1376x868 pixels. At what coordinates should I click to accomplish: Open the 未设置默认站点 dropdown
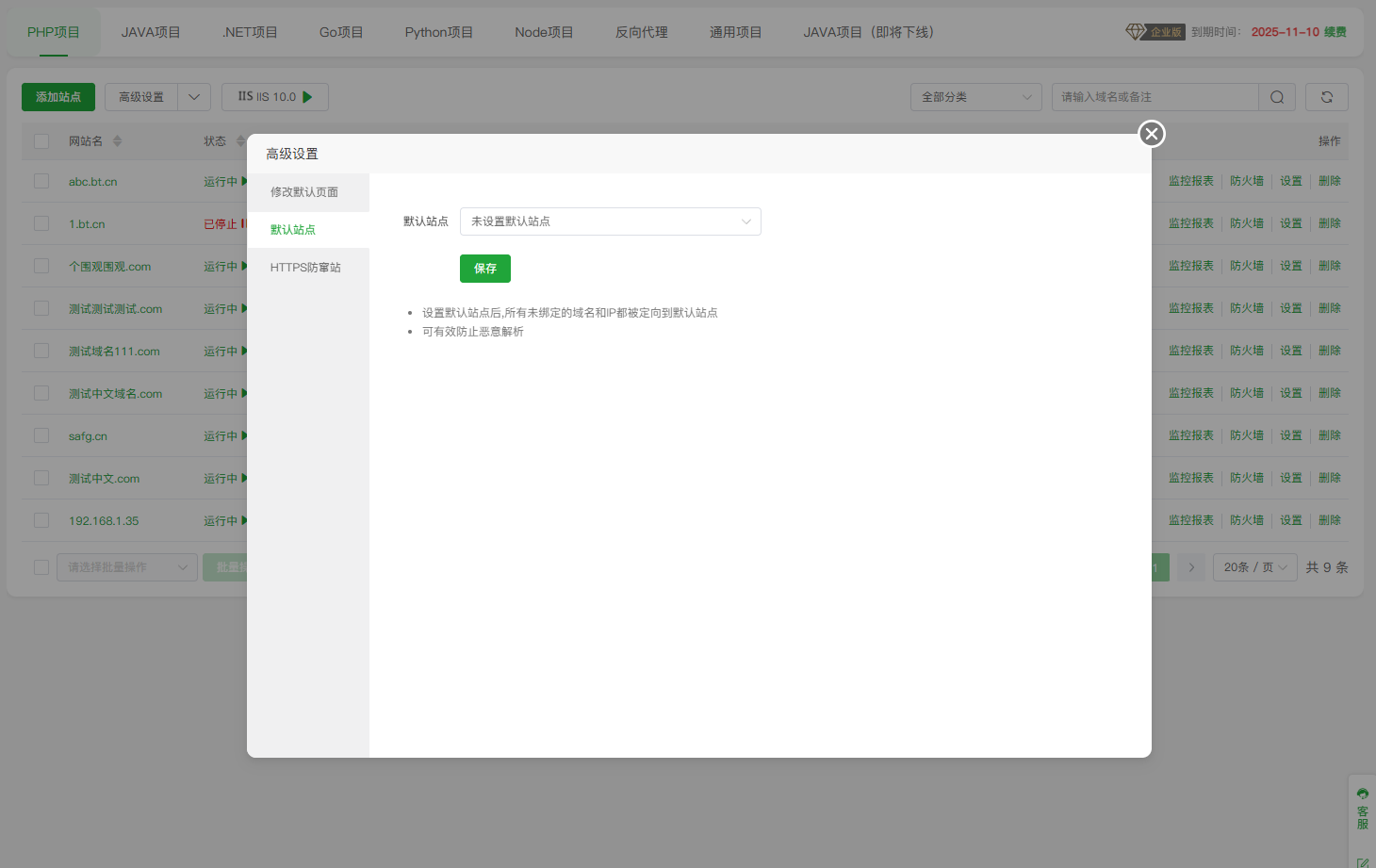click(610, 221)
